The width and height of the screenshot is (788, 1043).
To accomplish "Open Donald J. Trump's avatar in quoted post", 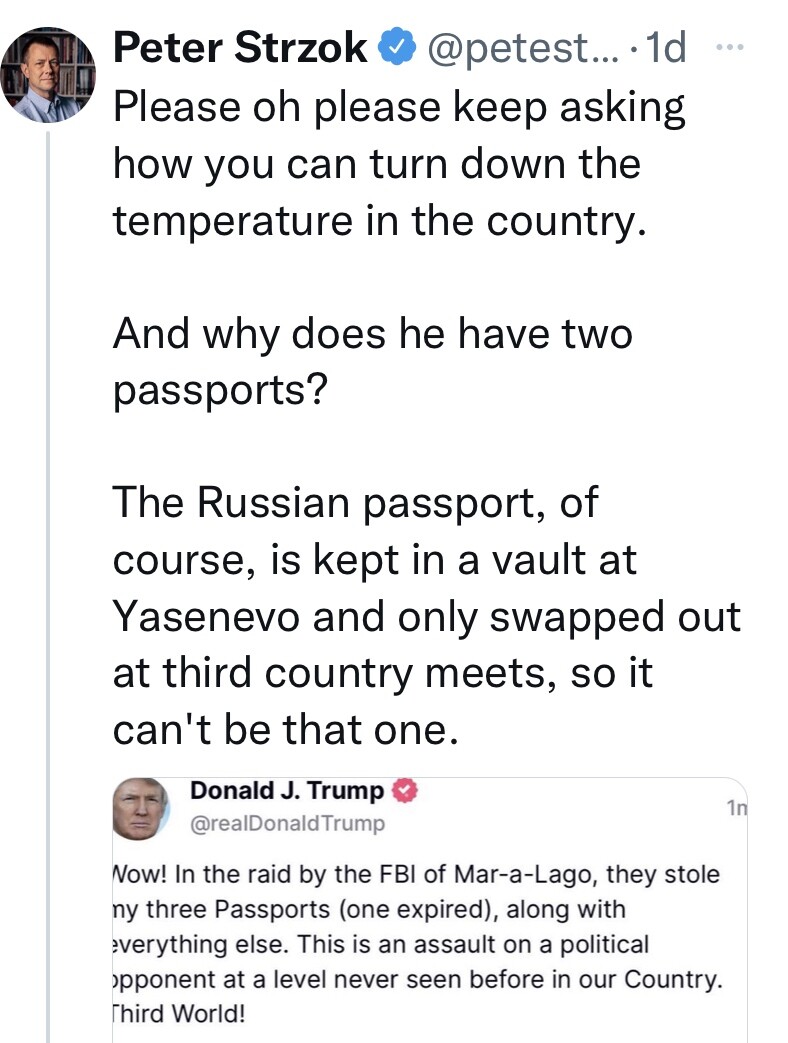I will [x=140, y=809].
